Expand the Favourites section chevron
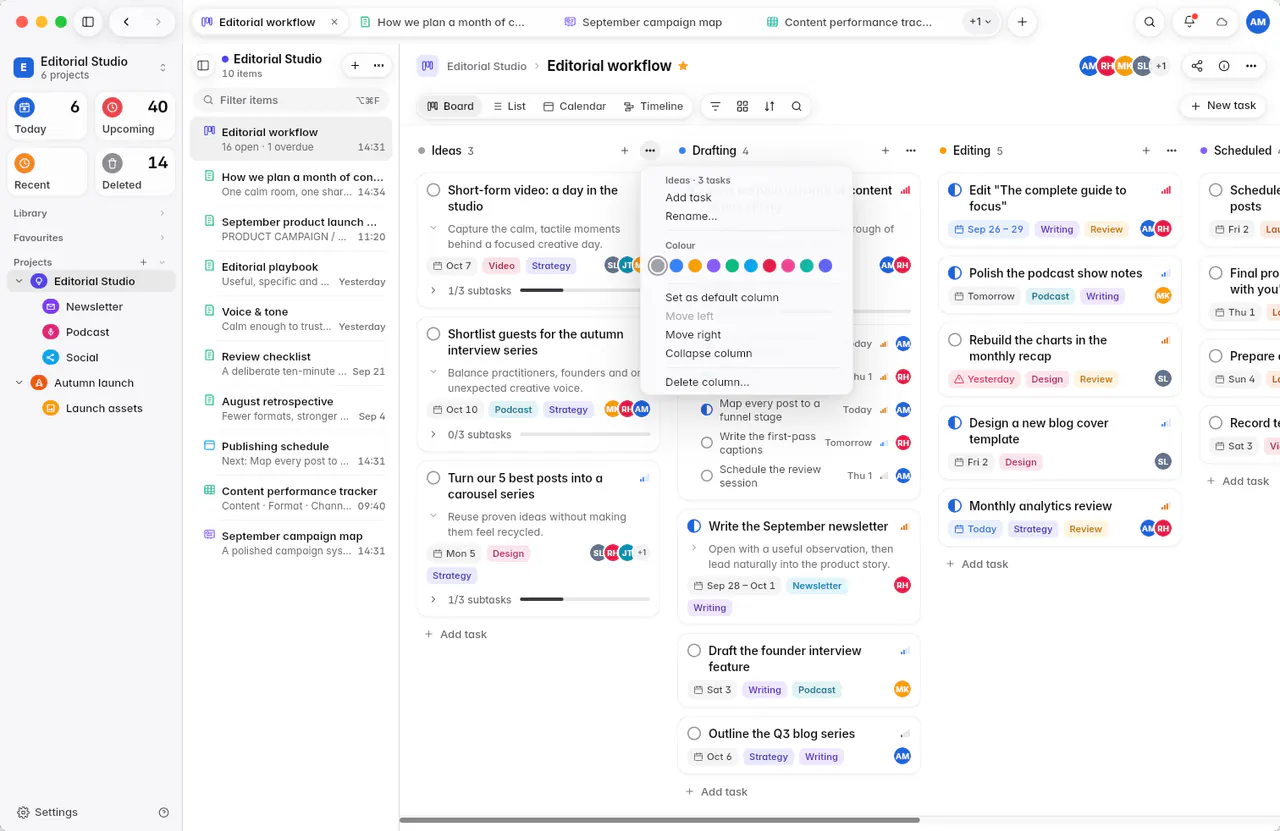The image size is (1280, 831). pos(162,238)
